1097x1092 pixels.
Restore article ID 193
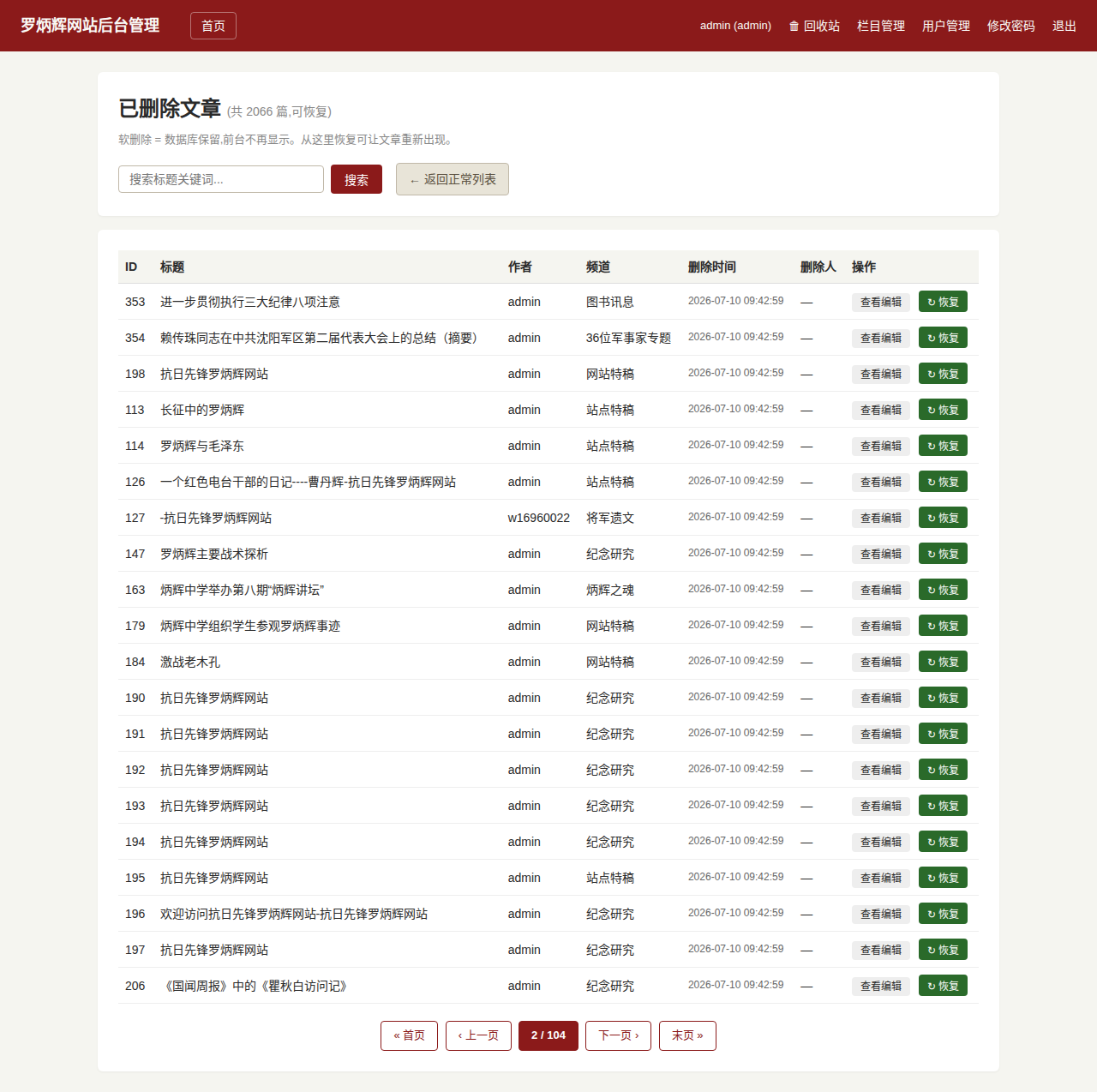point(943,806)
